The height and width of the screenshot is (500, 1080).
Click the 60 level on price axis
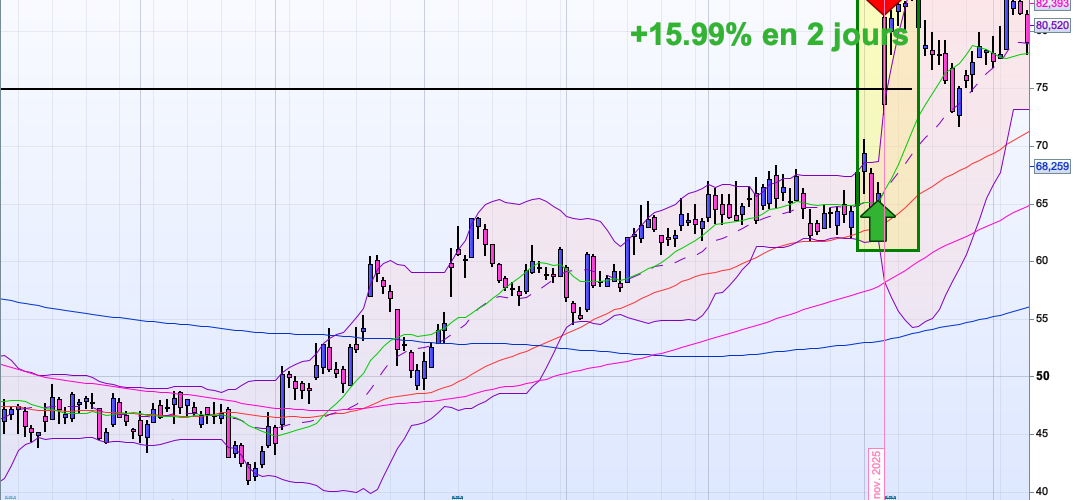(x=1041, y=261)
